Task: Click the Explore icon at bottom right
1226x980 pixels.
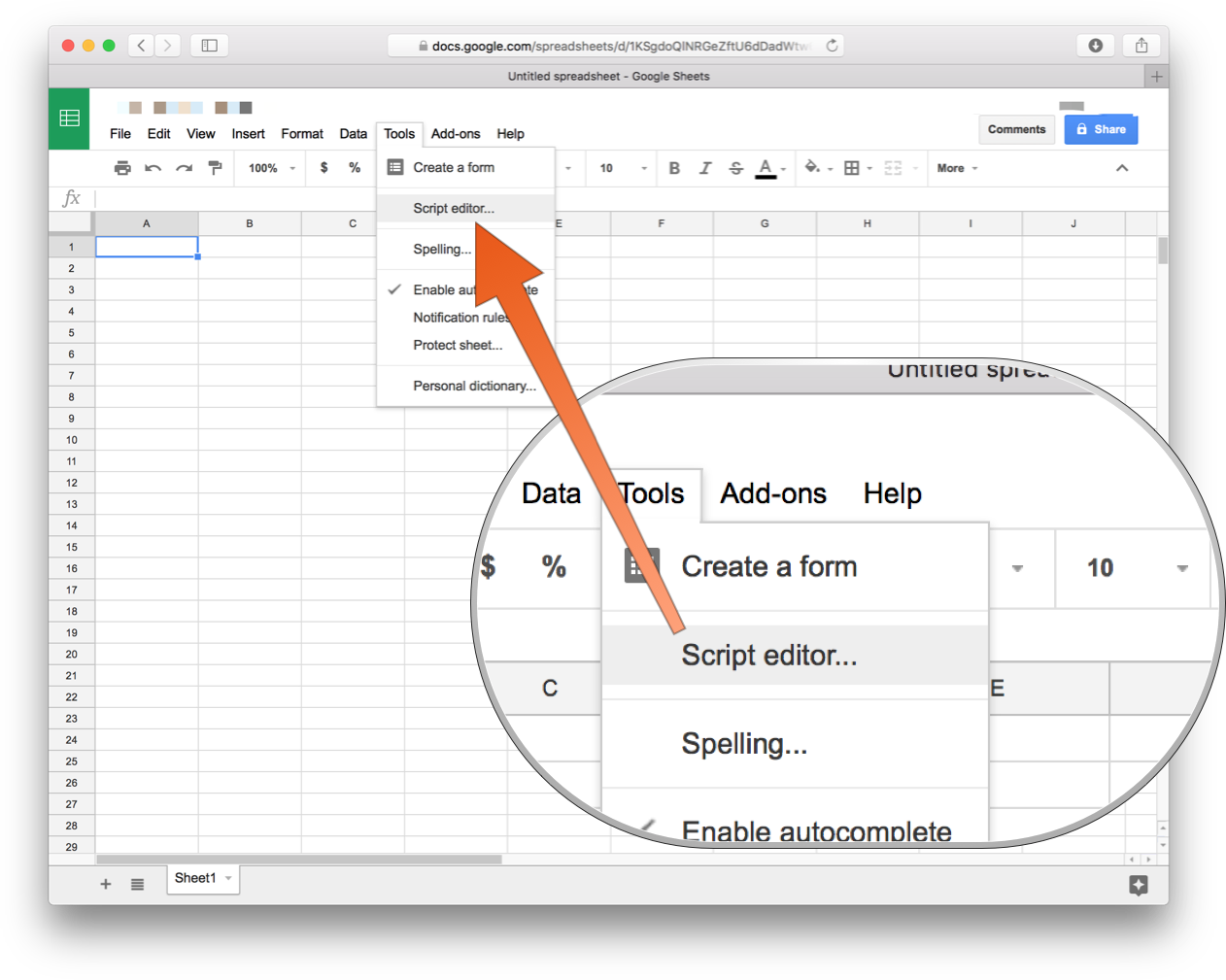Action: 1139,885
